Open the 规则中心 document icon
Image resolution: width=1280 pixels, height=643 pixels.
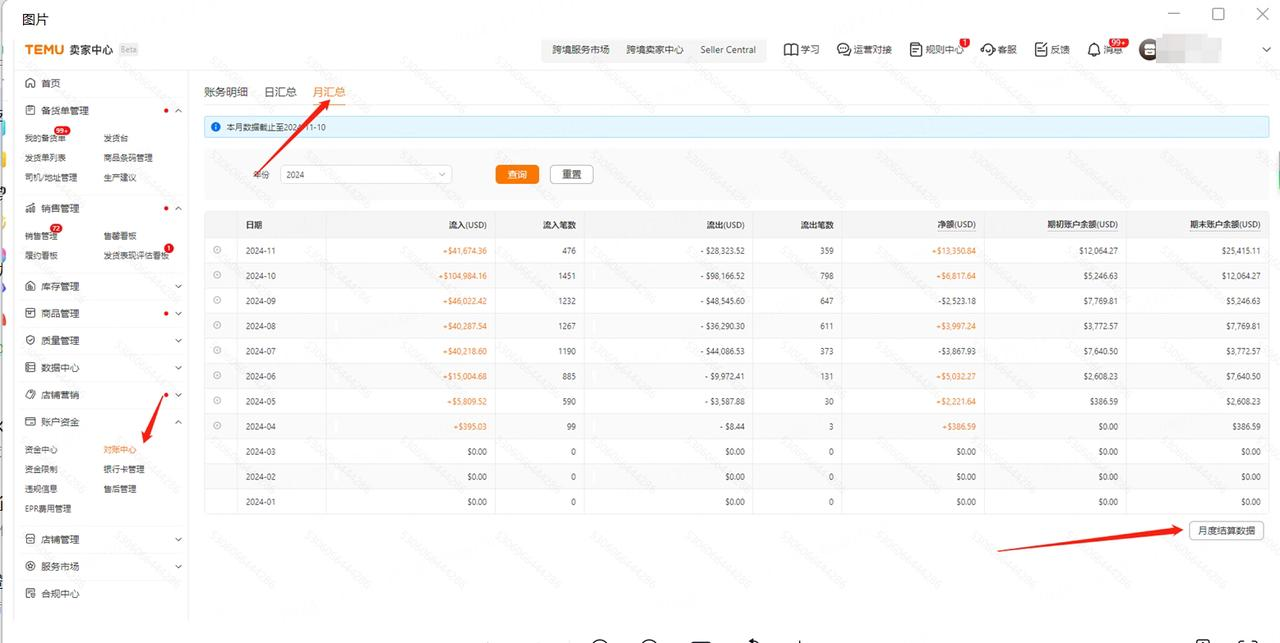click(x=916, y=50)
